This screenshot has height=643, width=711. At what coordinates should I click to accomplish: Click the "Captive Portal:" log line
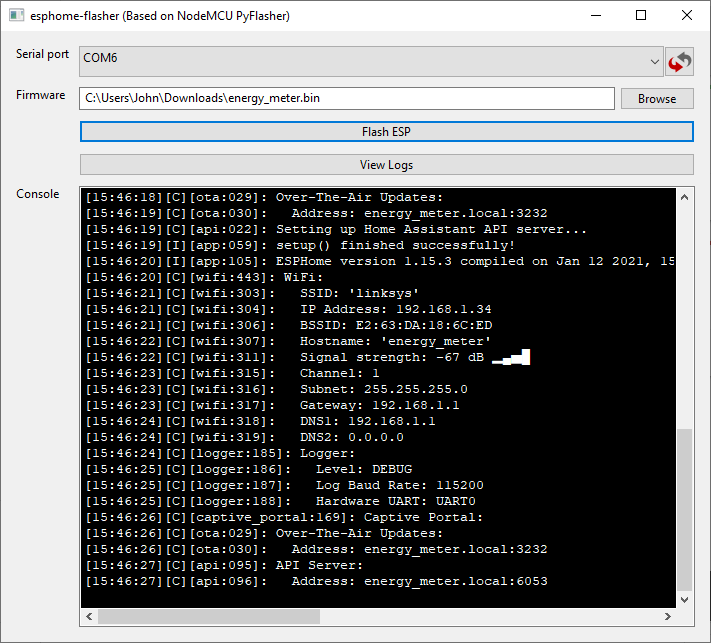pos(284,517)
